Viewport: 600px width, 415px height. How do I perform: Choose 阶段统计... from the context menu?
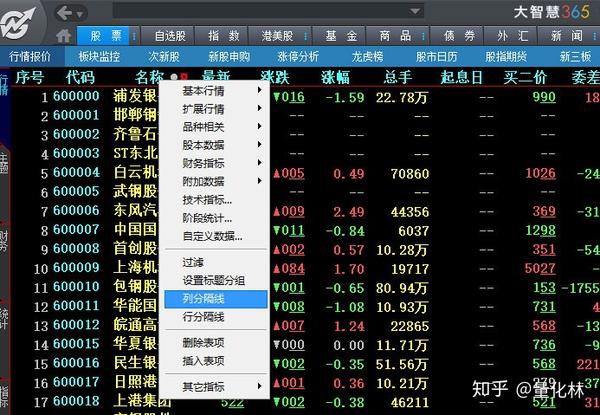click(x=216, y=218)
